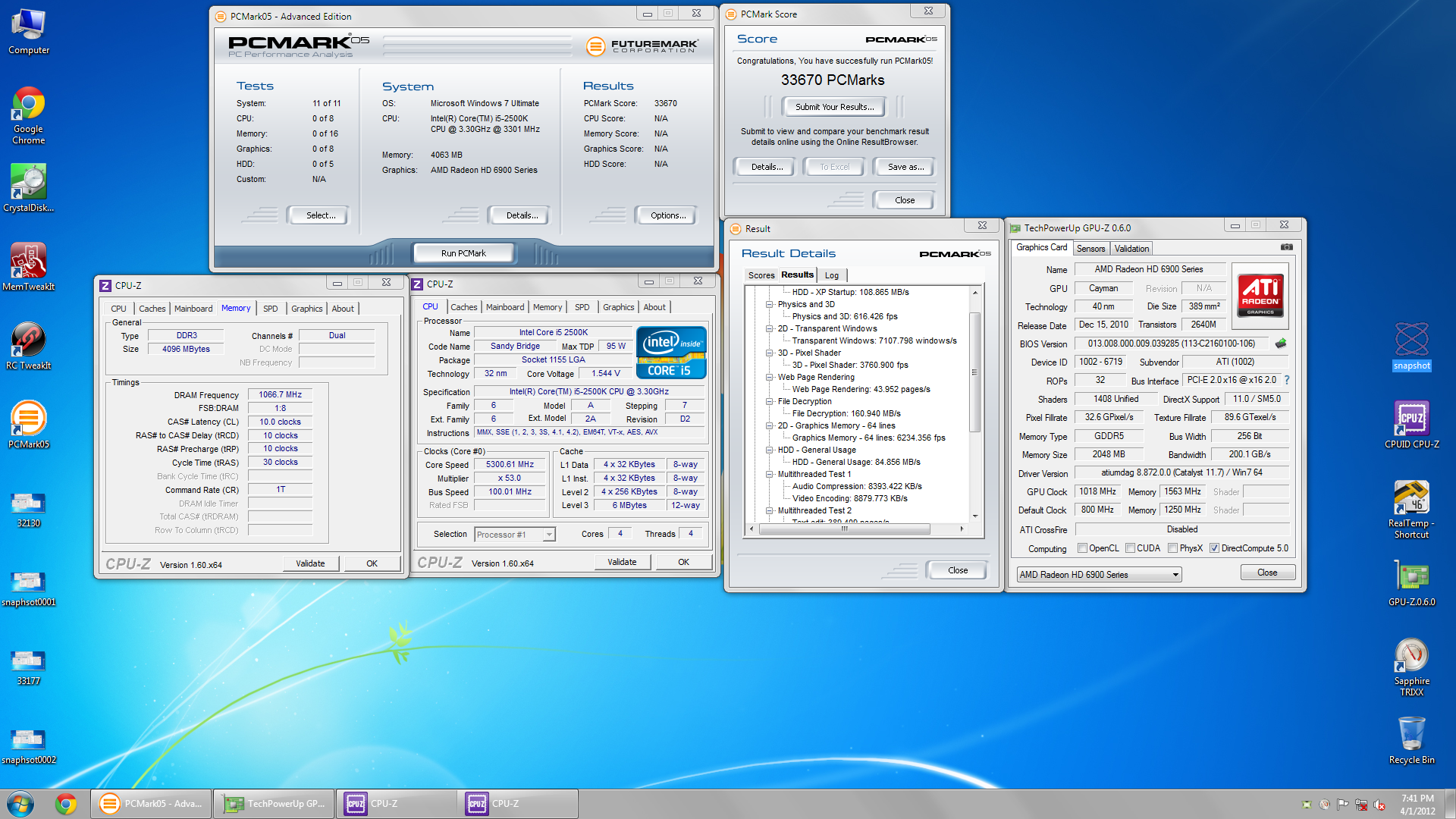This screenshot has width=1456, height=819.
Task: Collapse 2D - Transparent Windows node
Action: [769, 328]
